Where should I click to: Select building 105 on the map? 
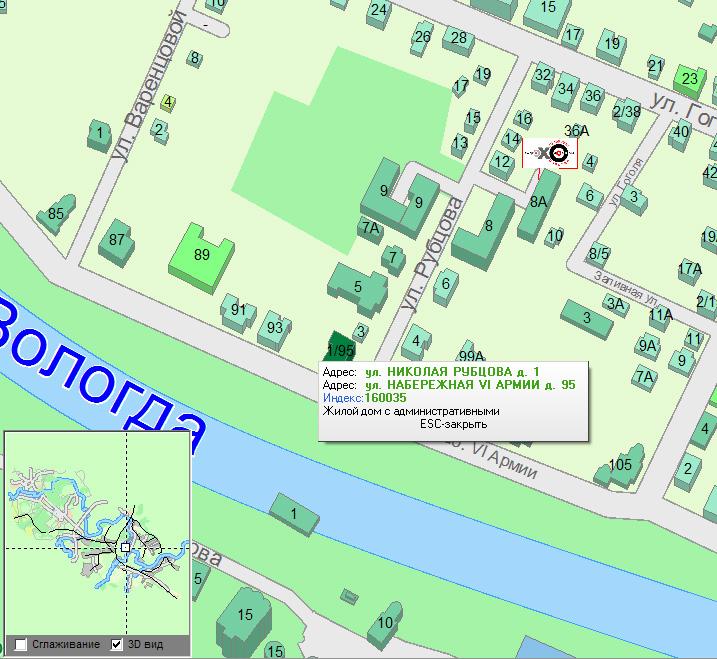[621, 464]
